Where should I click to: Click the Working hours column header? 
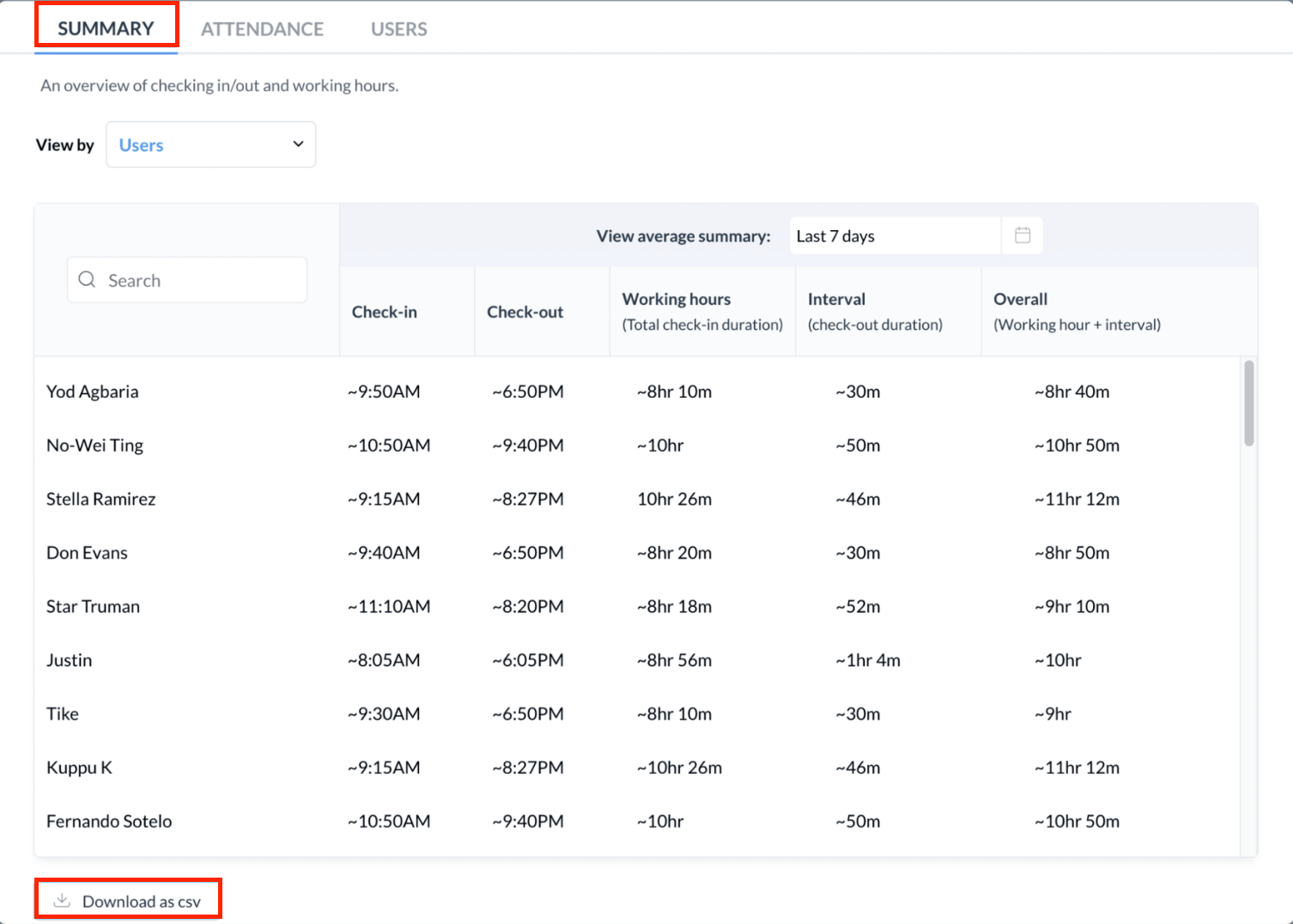676,300
